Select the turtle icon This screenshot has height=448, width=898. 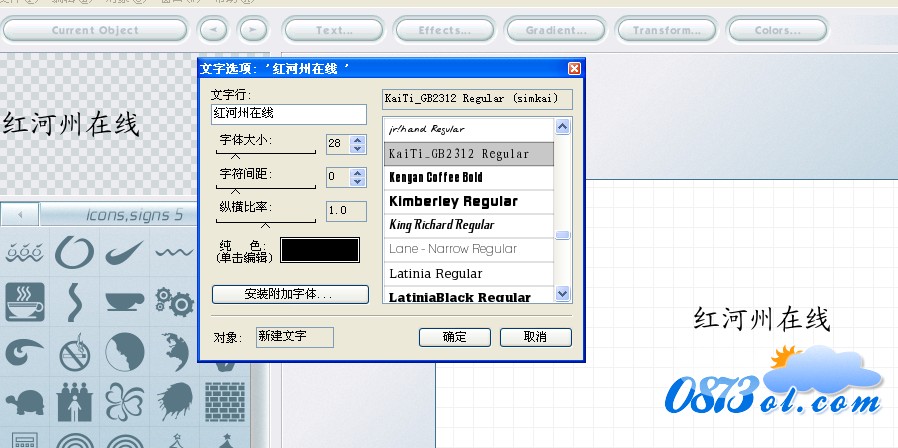click(25, 402)
